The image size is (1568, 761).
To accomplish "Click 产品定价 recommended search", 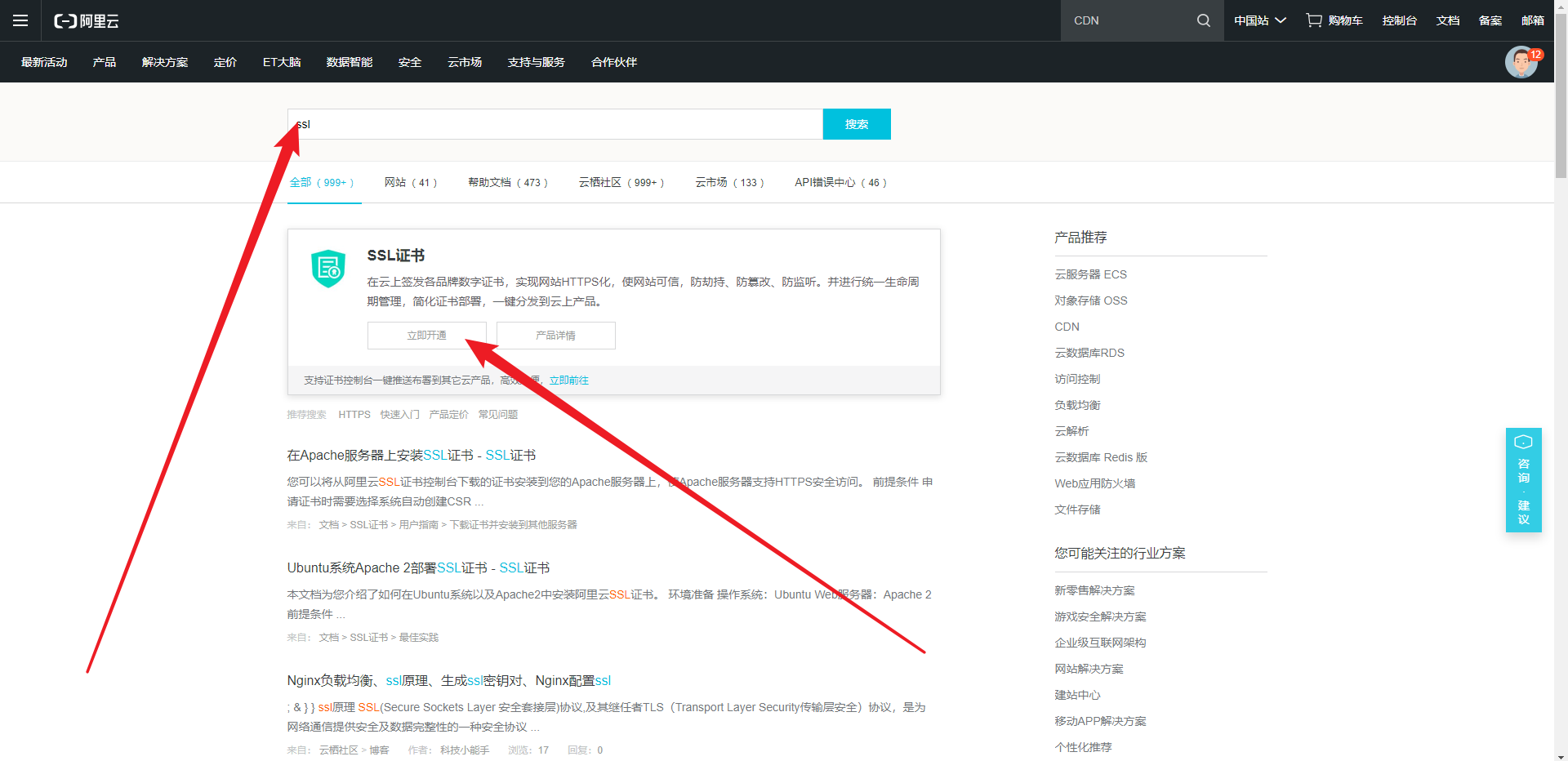I will [x=449, y=415].
